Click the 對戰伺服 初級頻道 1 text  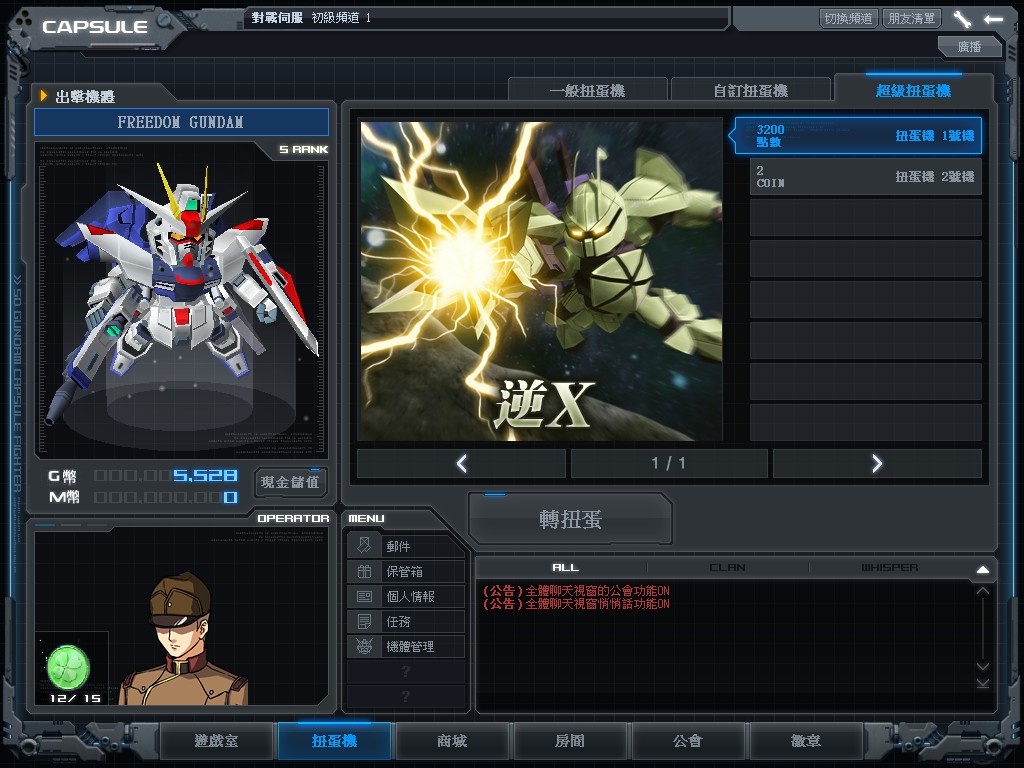point(312,18)
